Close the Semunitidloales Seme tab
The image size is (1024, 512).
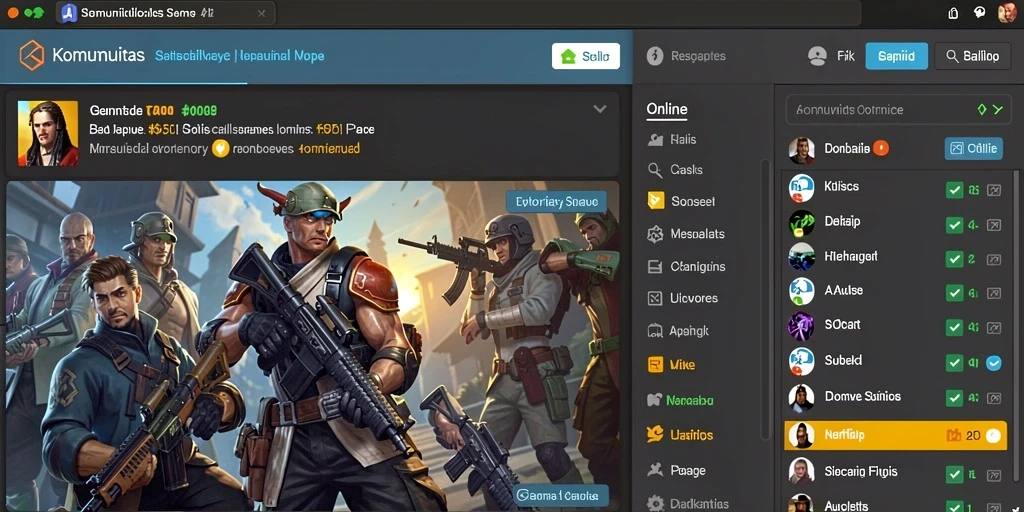click(261, 13)
